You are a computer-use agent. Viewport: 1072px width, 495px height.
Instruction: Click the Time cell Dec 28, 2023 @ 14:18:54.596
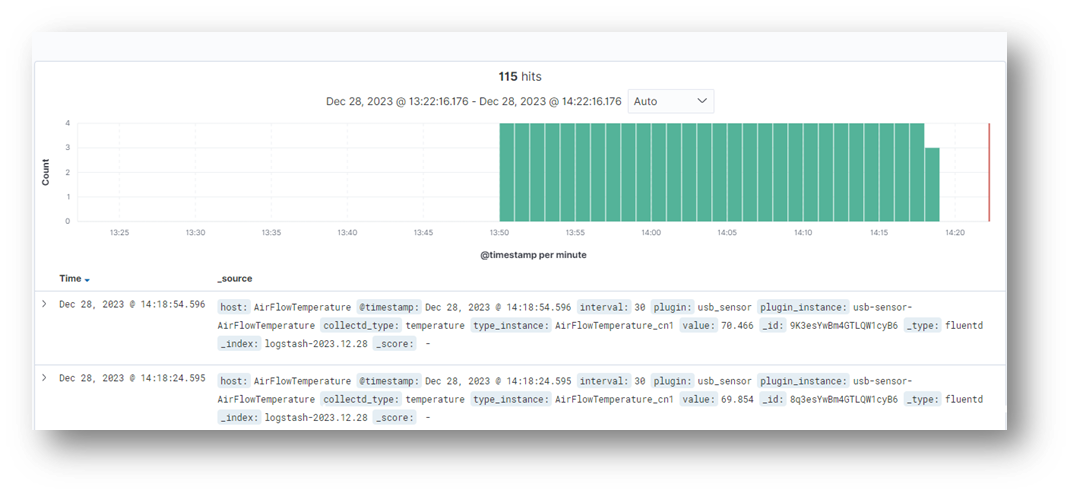[132, 304]
